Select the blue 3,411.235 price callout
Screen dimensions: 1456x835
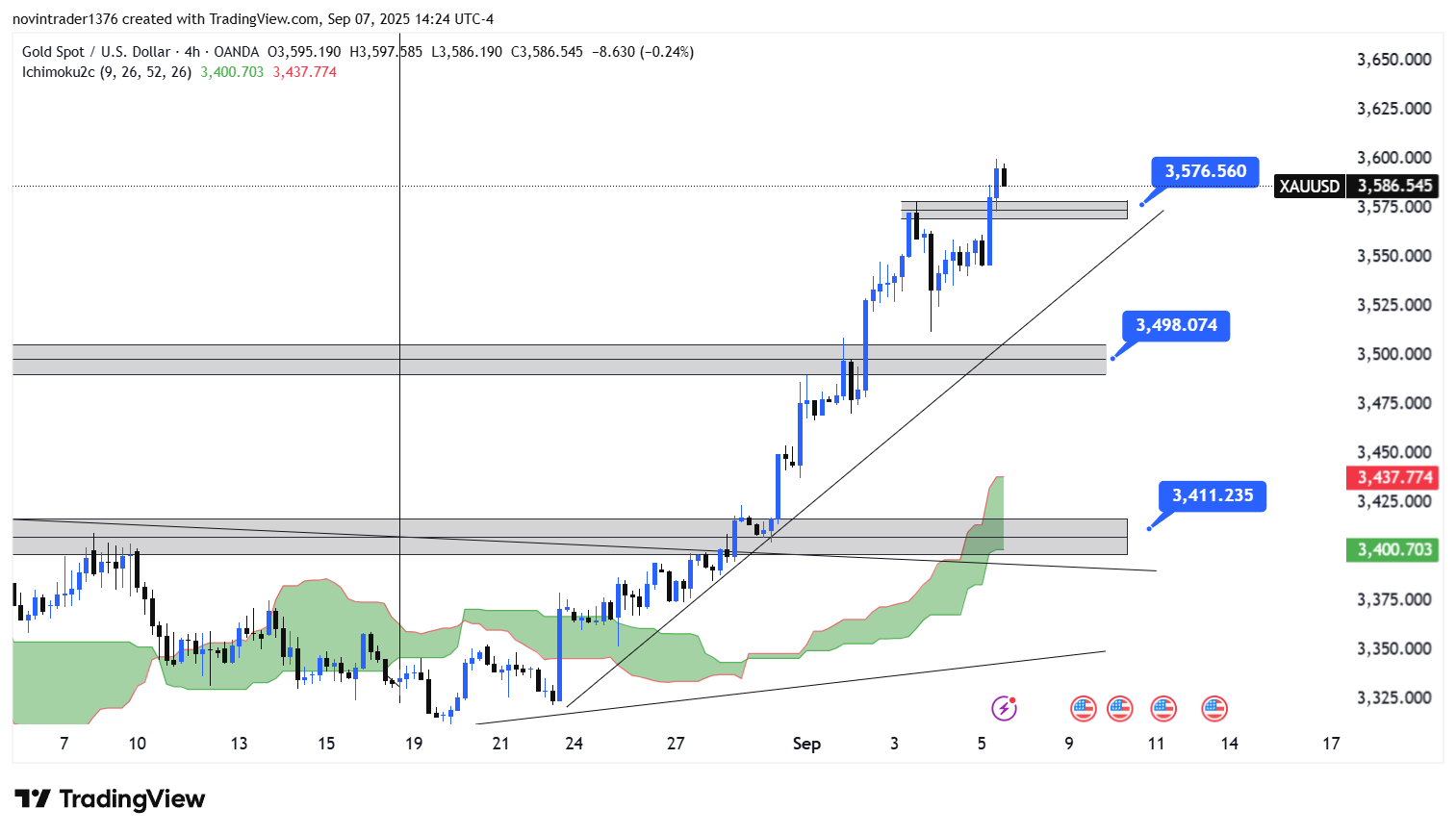click(1212, 495)
